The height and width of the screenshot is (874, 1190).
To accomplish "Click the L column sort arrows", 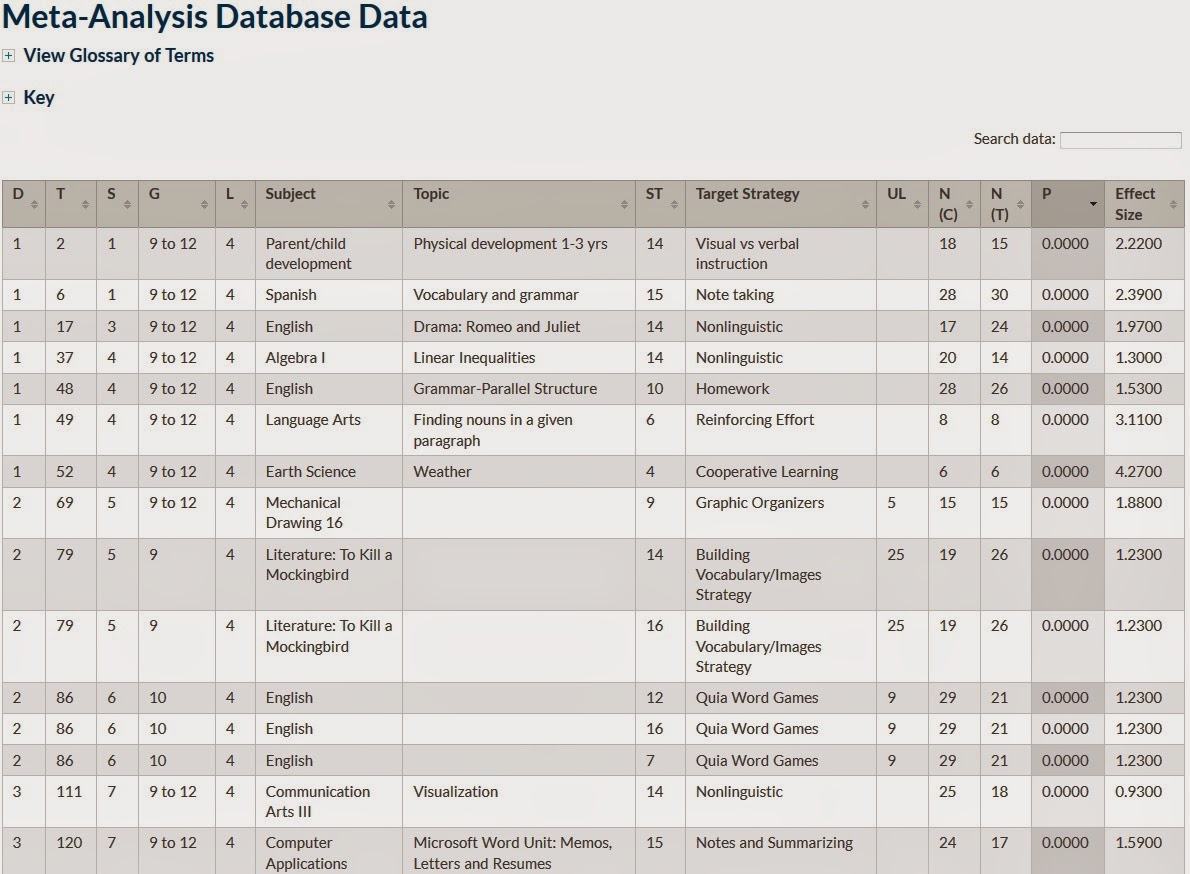I will pyautogui.click(x=244, y=205).
